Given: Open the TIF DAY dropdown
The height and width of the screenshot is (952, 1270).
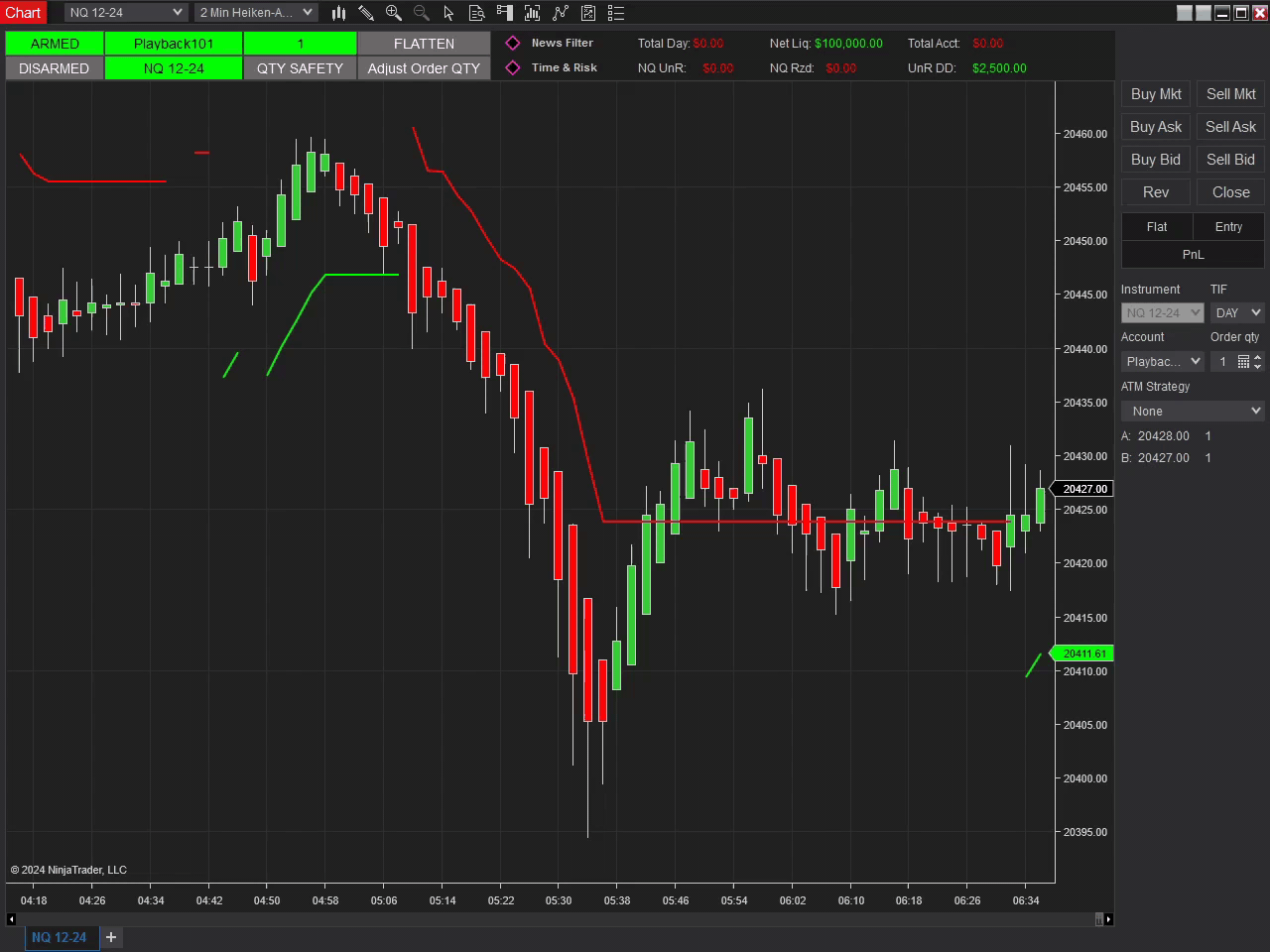Looking at the screenshot, I should click(x=1236, y=312).
